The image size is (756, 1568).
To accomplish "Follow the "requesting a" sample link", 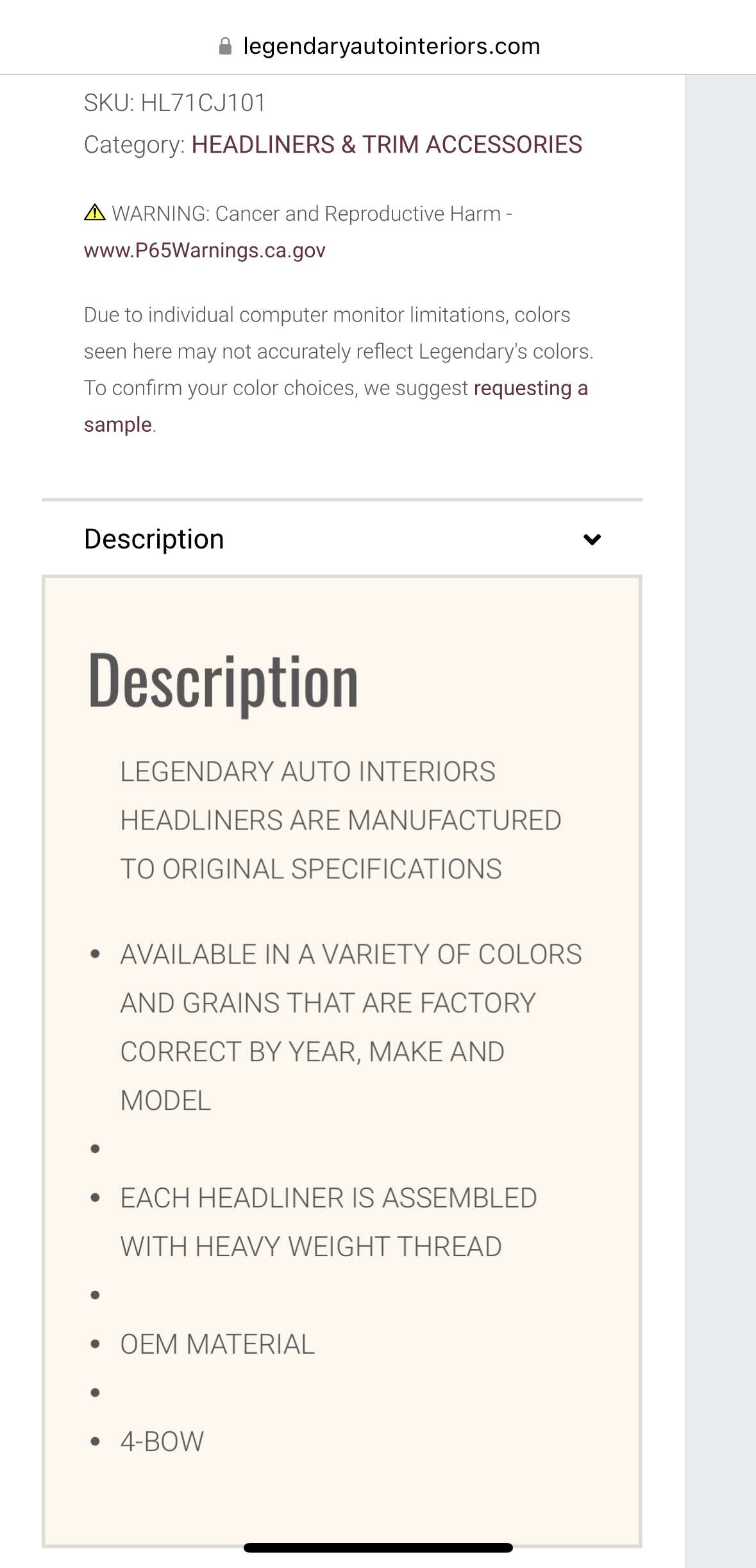I will 530,388.
